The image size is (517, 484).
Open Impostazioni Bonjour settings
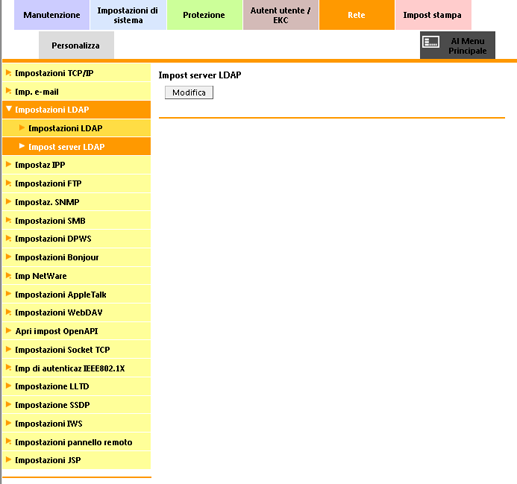76,257
